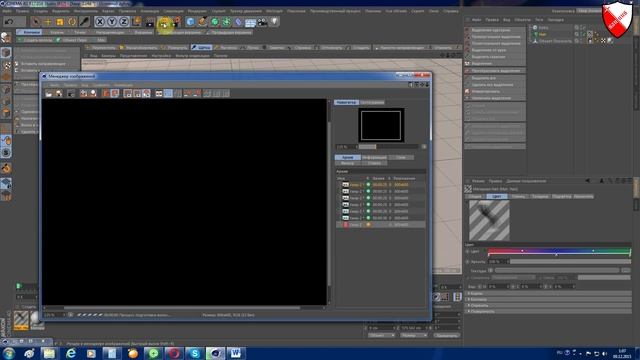640x360 pixels.
Task: Click the Navigator preview thumbnail
Action: coord(381,125)
